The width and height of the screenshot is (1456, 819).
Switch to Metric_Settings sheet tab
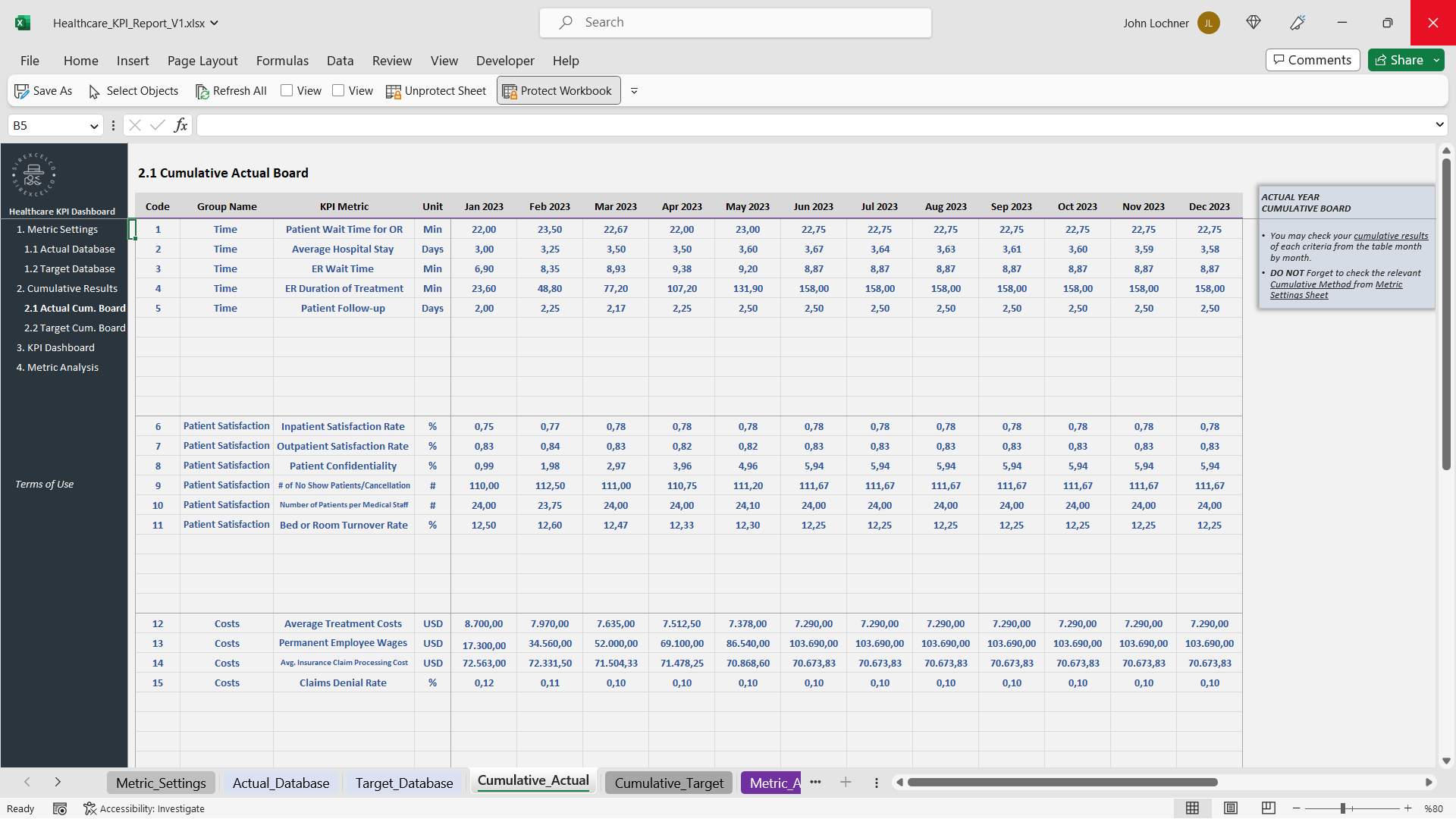pyautogui.click(x=161, y=783)
